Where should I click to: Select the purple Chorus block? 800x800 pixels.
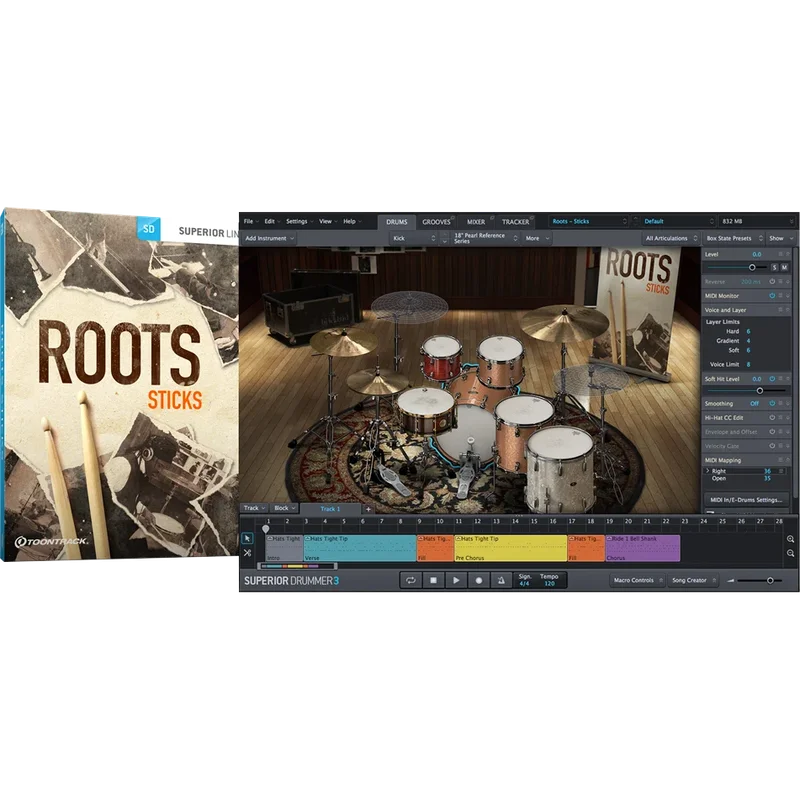[x=642, y=548]
